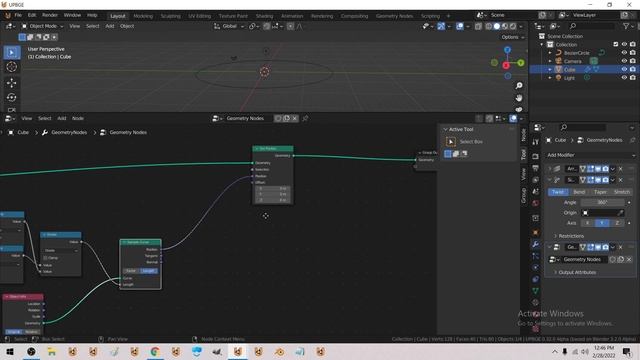Click the zoom magnifier icon in viewport
This screenshot has width=640, height=360.
[519, 86]
